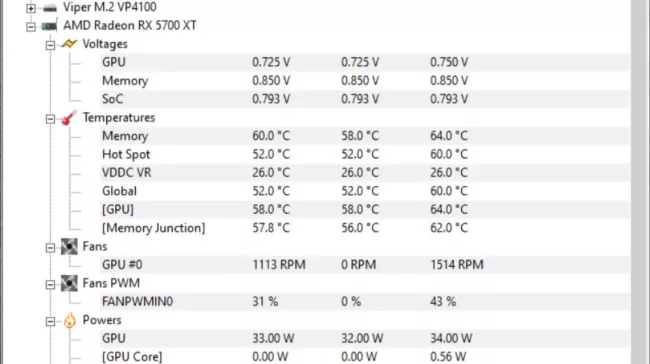
Task: Select the Memory row under Temperatures
Action: 365,136
